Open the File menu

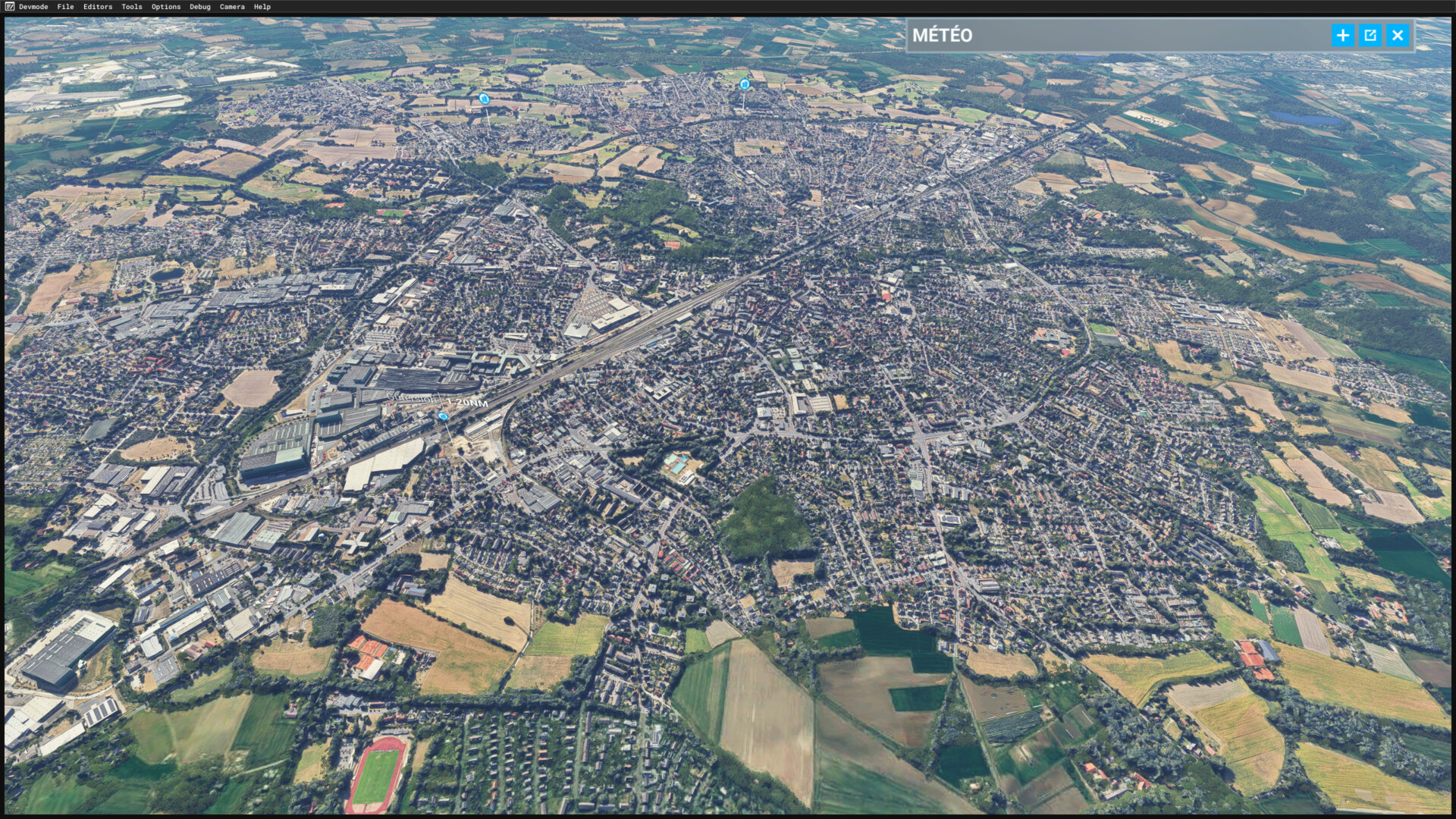(x=65, y=7)
